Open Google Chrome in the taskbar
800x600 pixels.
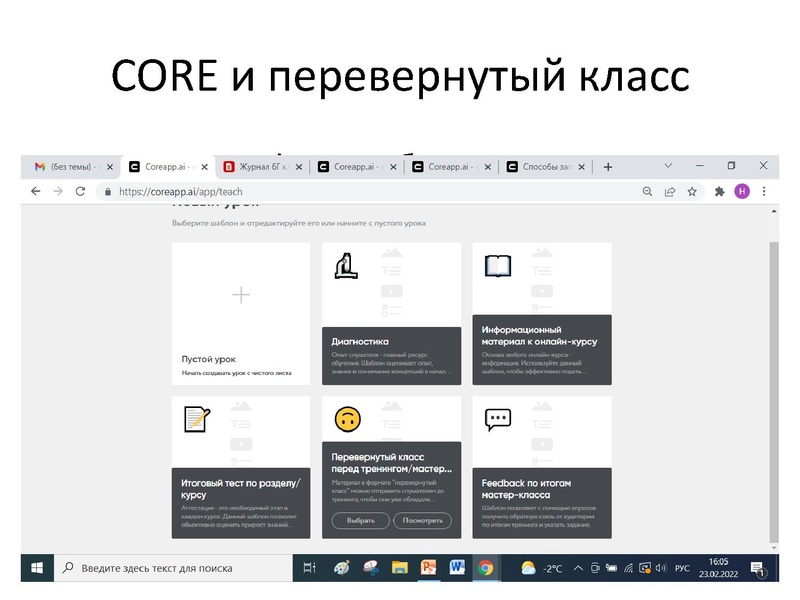tap(484, 567)
